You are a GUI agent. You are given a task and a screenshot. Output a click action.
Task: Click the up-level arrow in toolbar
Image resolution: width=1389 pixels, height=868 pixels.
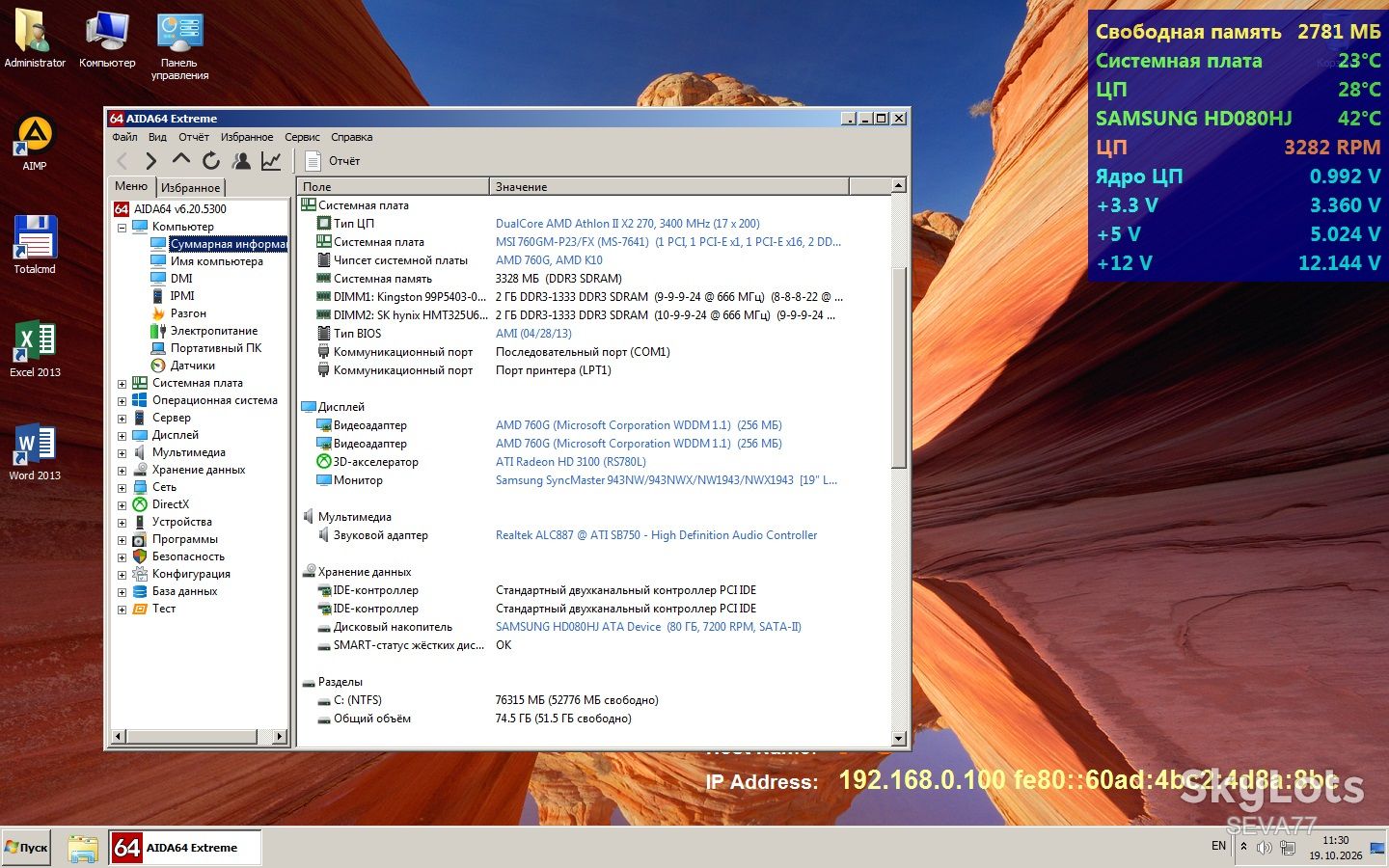pyautogui.click(x=181, y=160)
